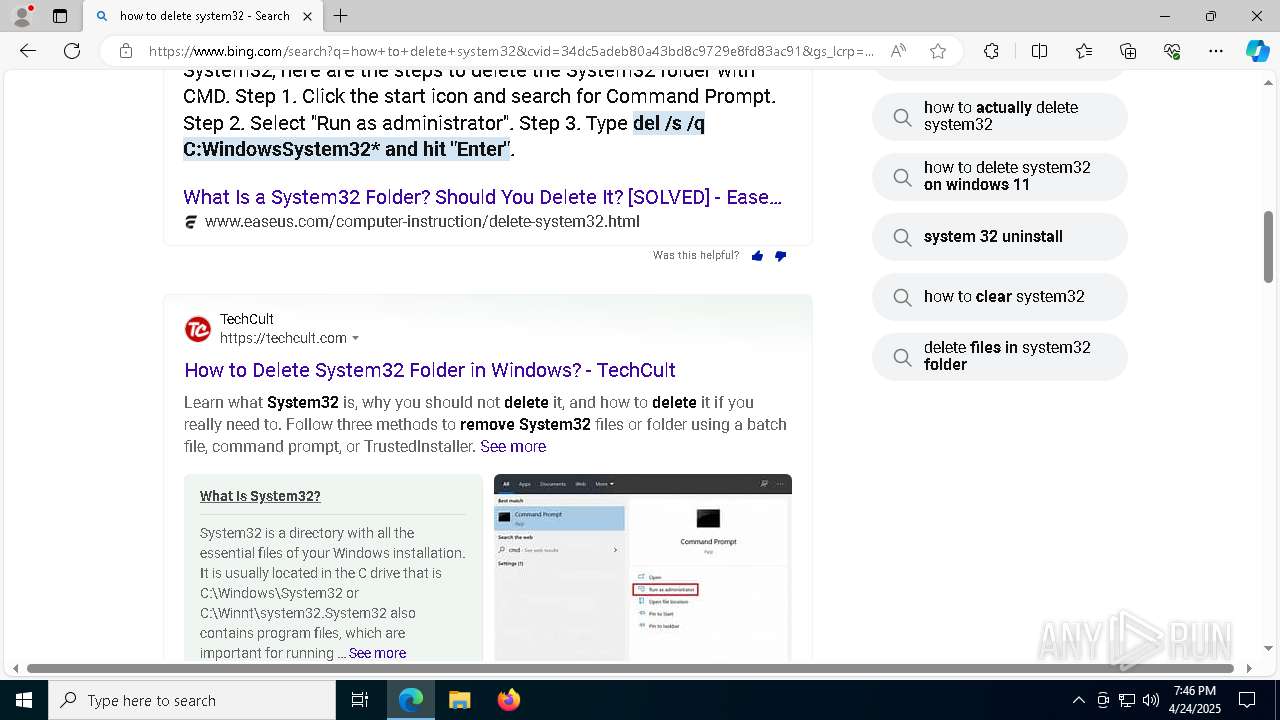Screen dimensions: 1280x720
Task: Search related 'how to clear system32'
Action: 1000,297
